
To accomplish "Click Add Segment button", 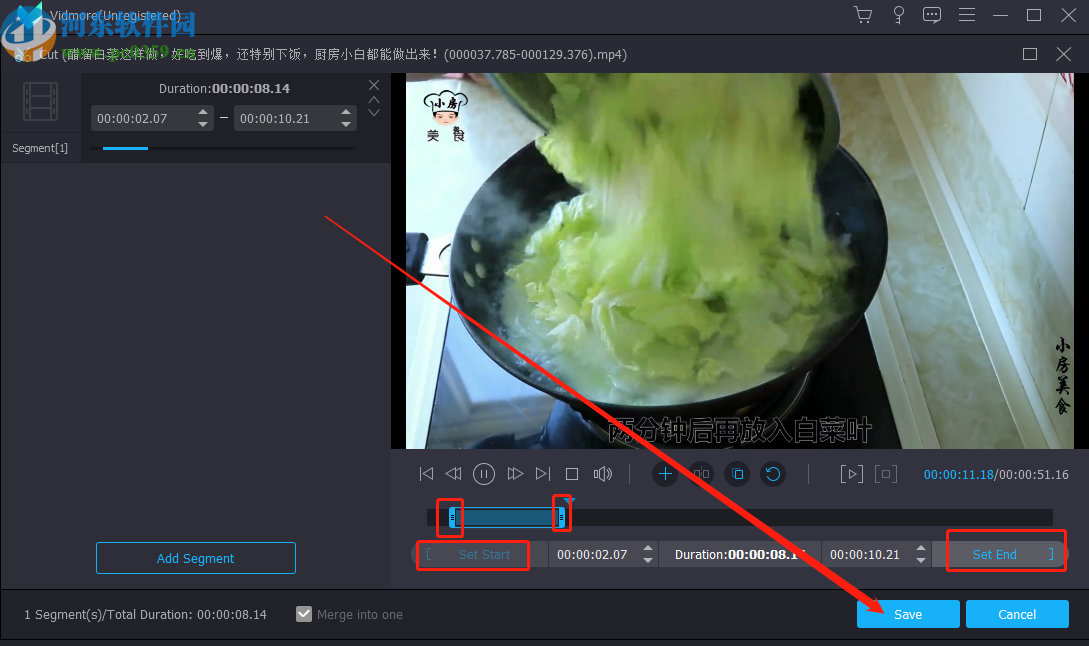I will (196, 558).
